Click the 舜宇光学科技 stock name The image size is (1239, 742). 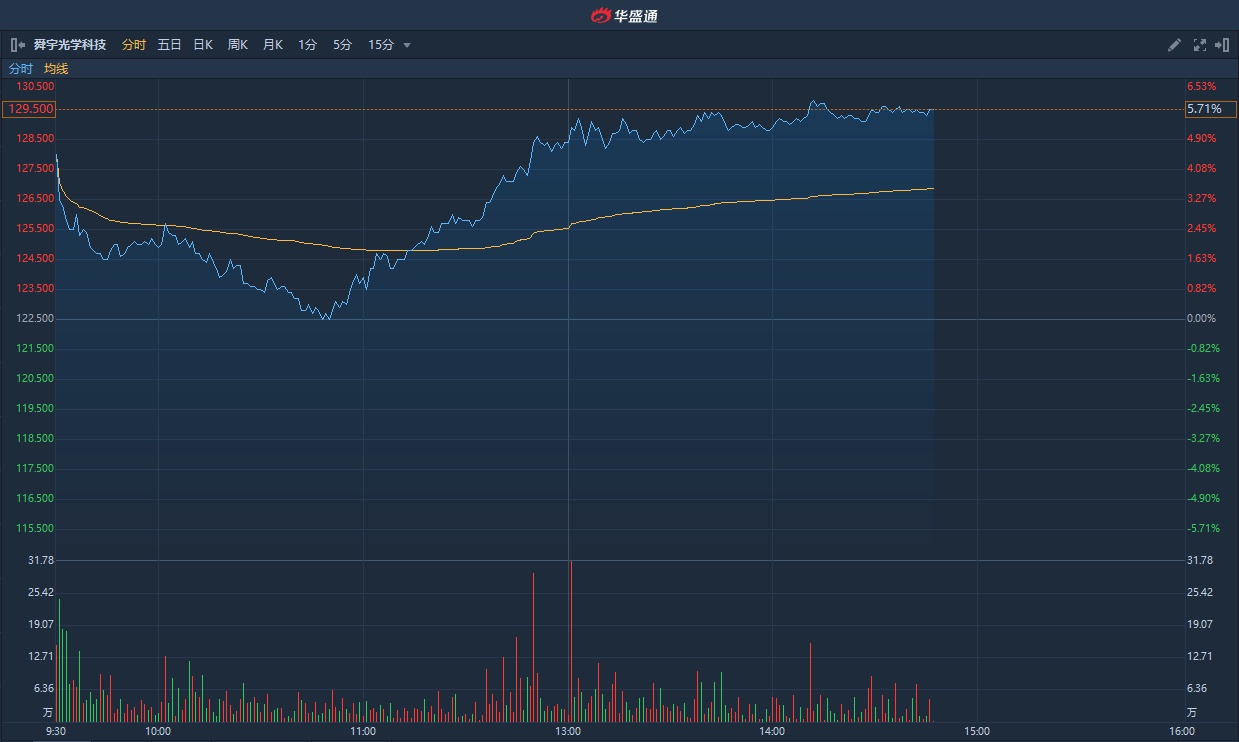click(x=69, y=45)
